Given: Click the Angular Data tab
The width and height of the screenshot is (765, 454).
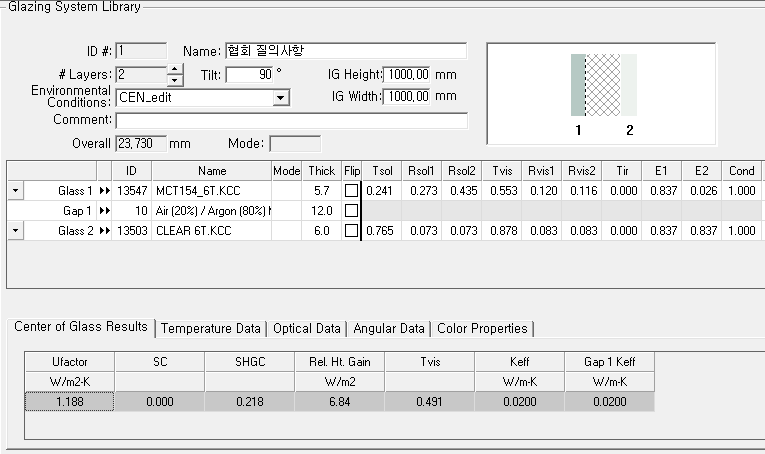Looking at the screenshot, I should (x=389, y=328).
